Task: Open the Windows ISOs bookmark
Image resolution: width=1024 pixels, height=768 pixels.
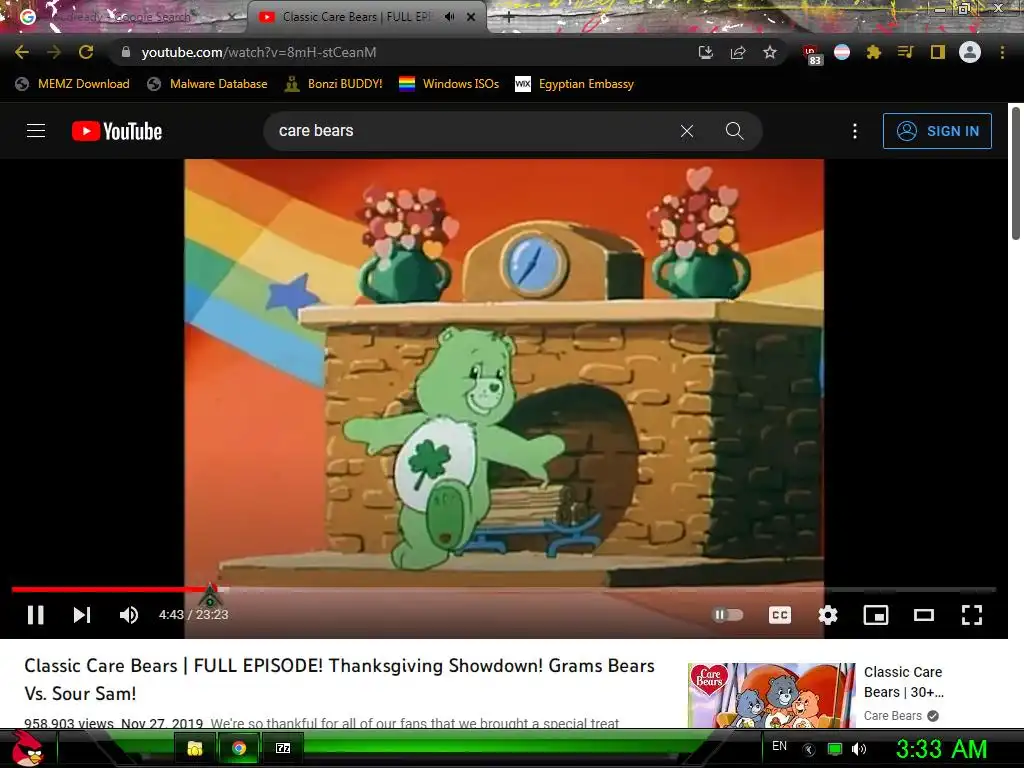Action: click(x=449, y=84)
